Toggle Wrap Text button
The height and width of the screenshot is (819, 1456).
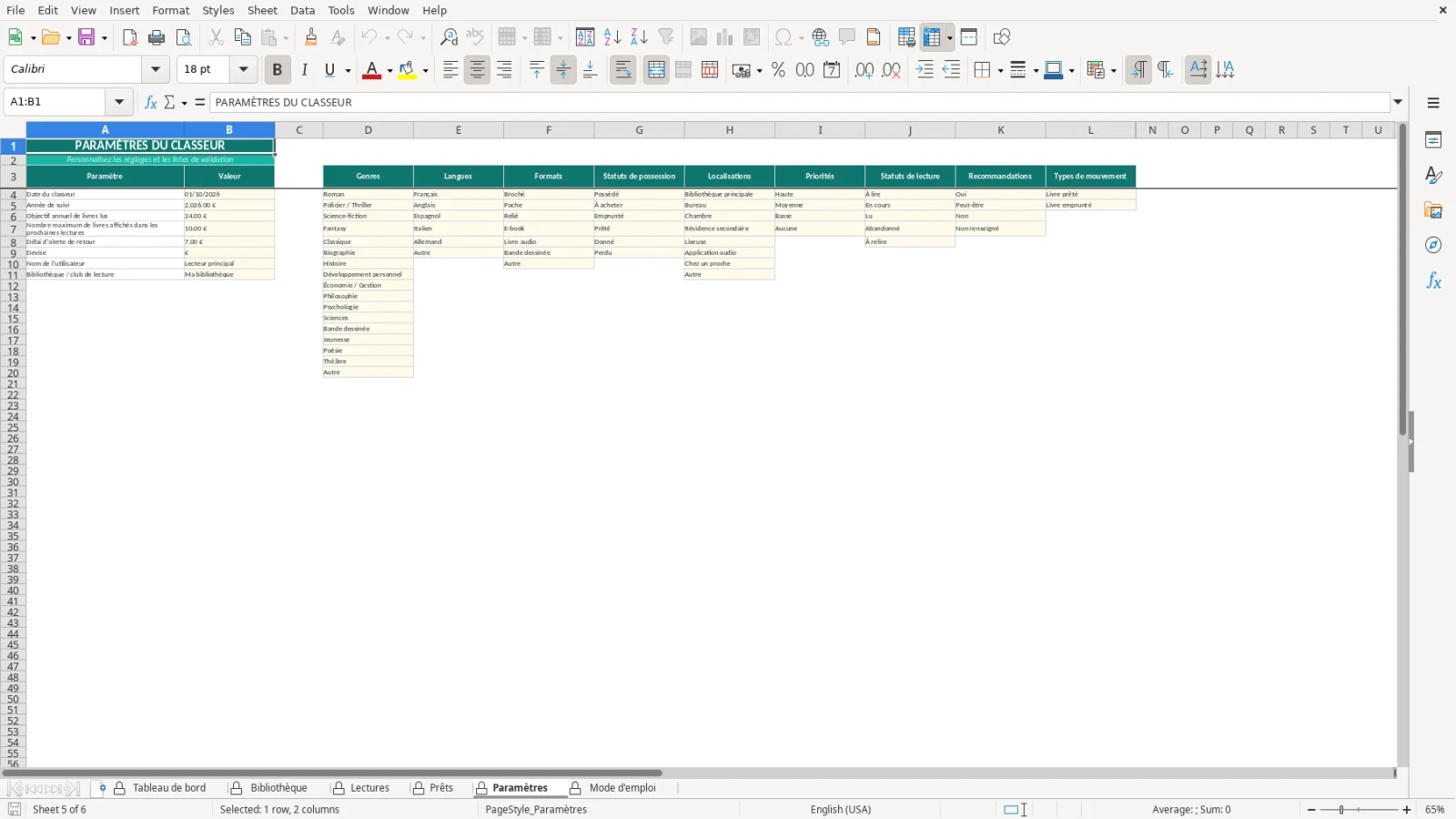point(623,70)
